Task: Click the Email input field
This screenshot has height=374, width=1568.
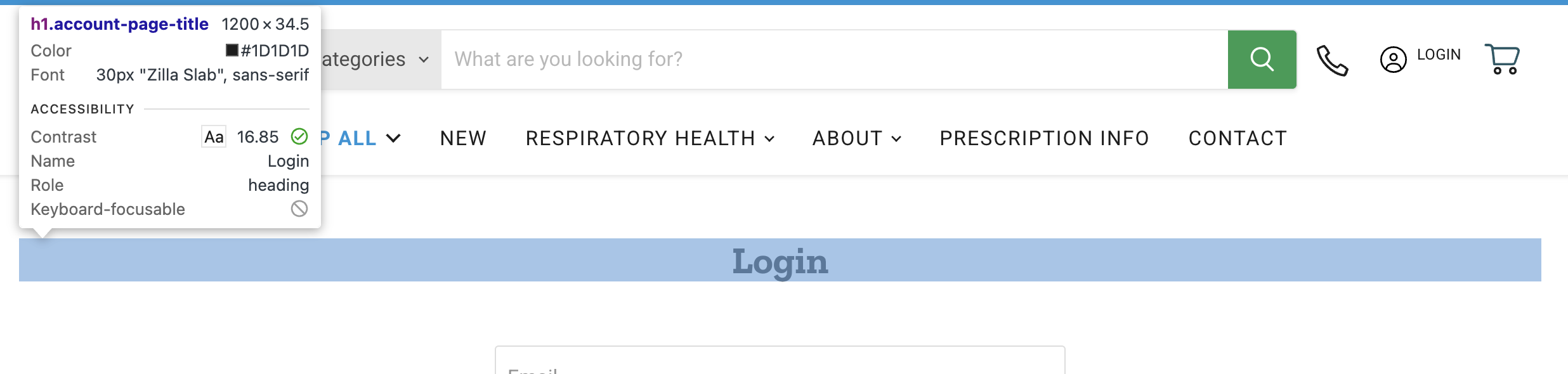Action: pos(780,363)
